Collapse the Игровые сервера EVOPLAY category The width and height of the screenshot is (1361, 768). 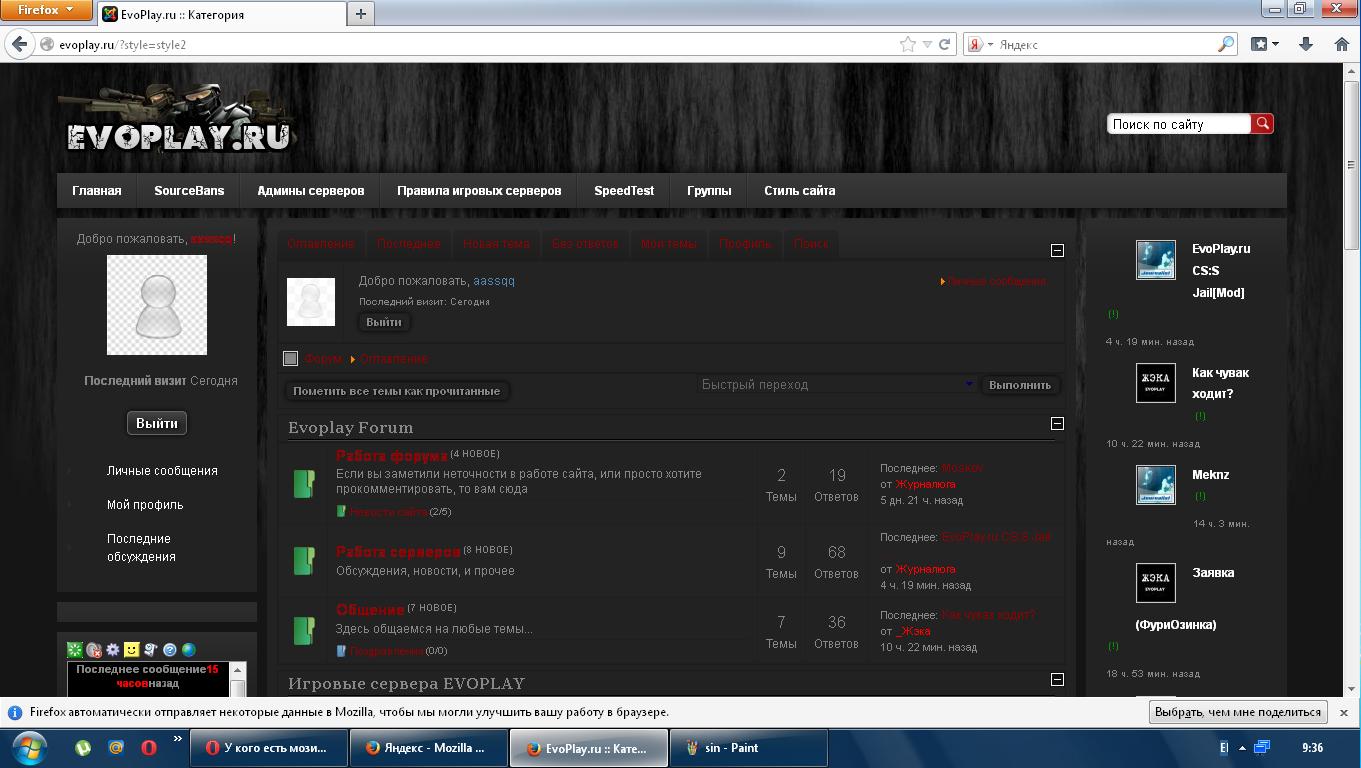click(x=1057, y=679)
